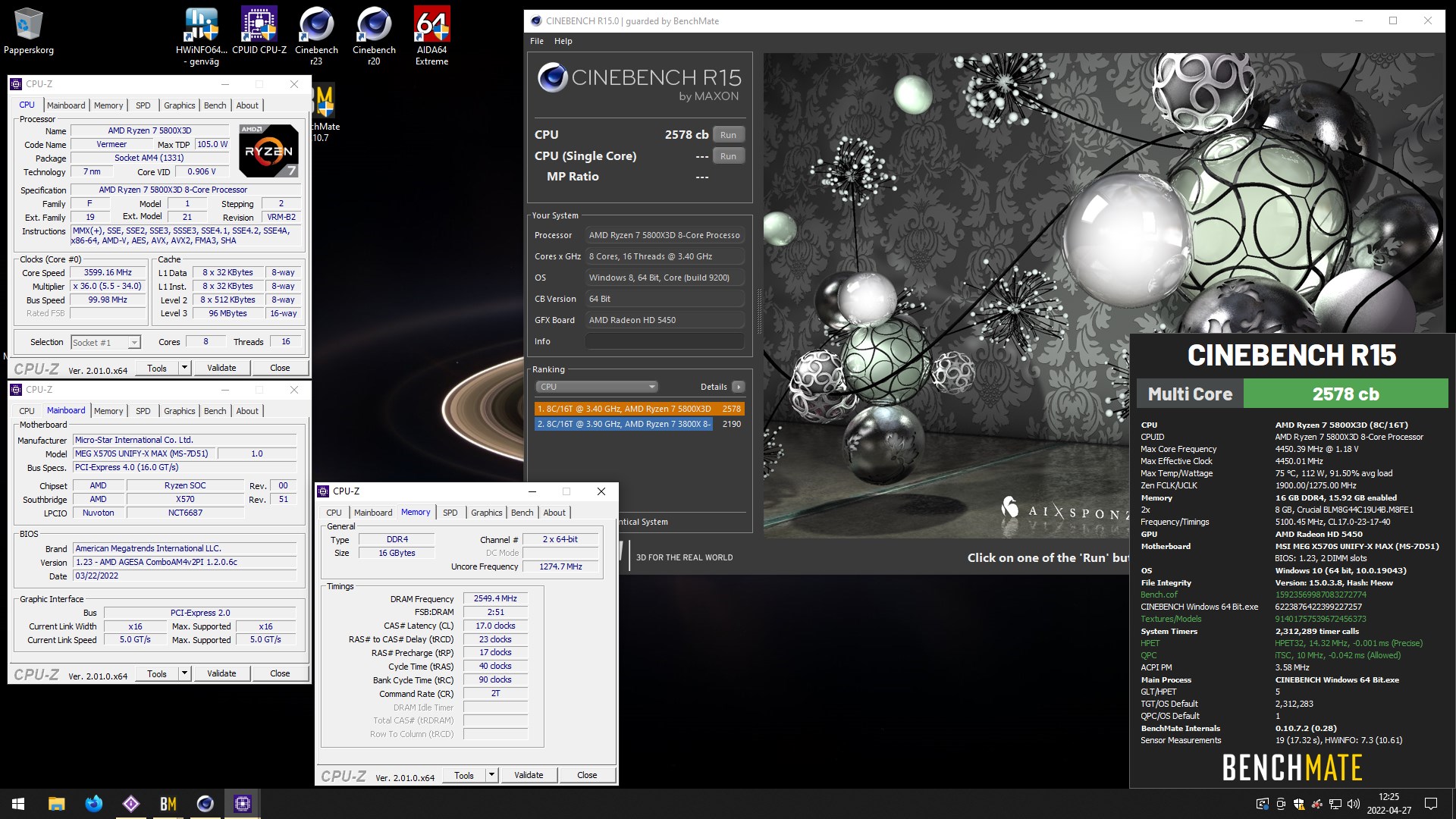
Task: Click the Meet Now camera tray icon
Action: pos(1281,804)
